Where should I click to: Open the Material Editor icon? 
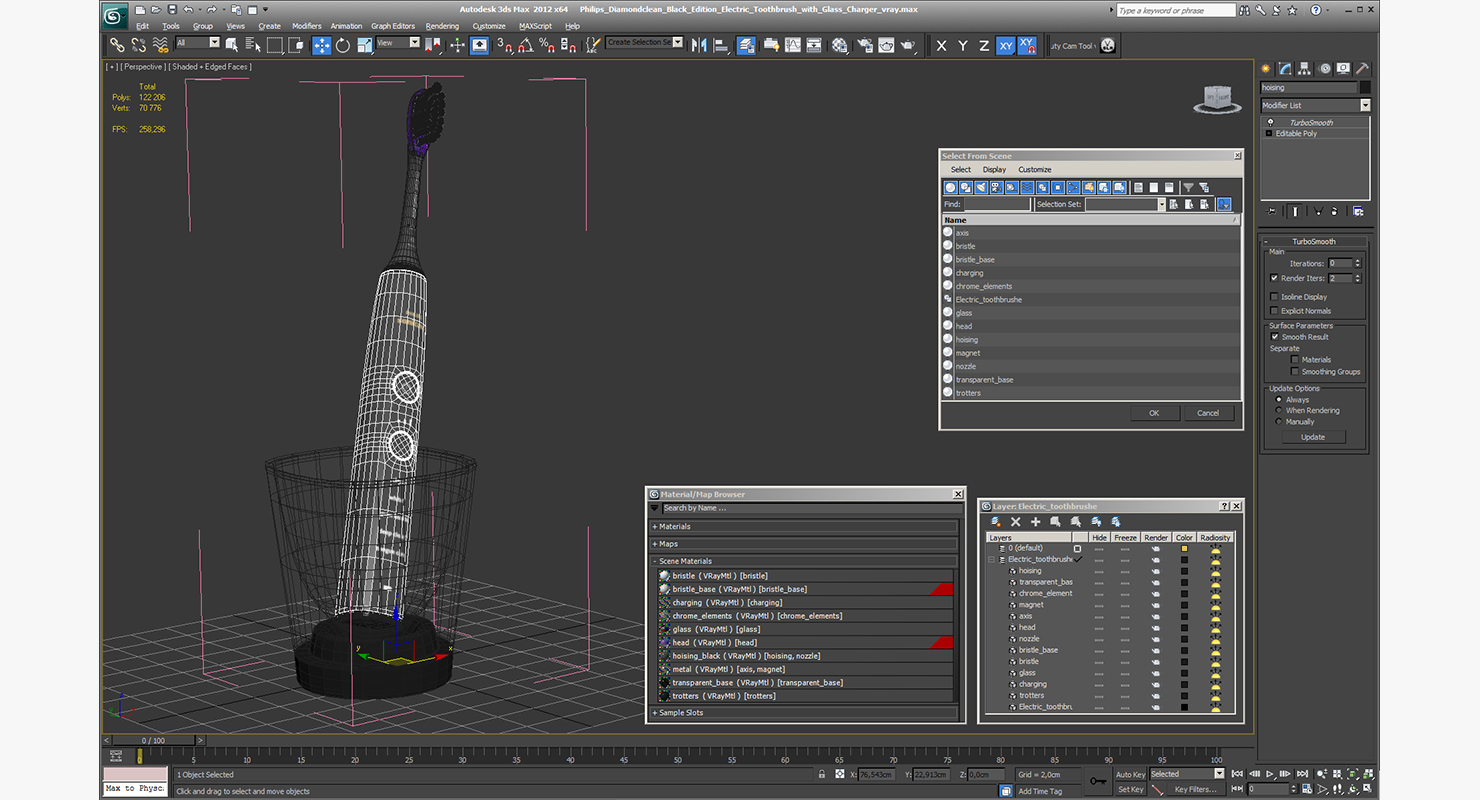pyautogui.click(x=840, y=45)
